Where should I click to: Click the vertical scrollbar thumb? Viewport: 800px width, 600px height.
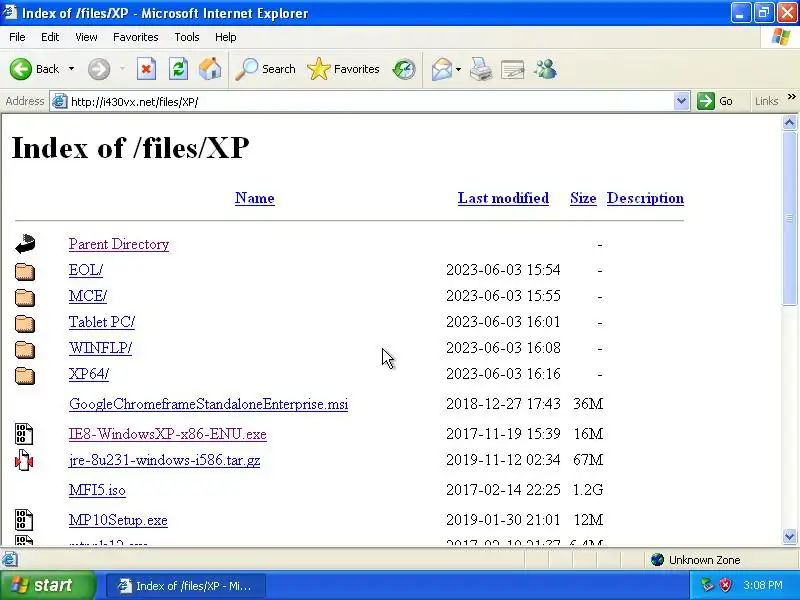789,218
